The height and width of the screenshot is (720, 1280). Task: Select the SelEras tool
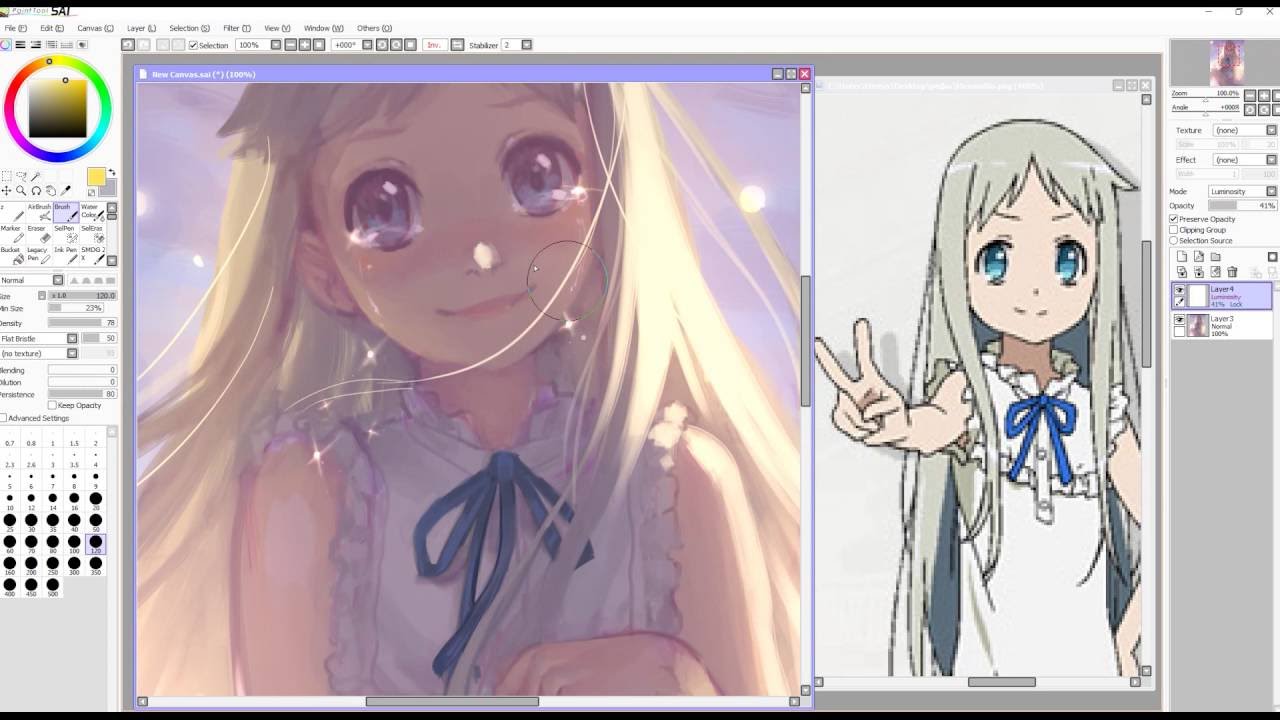point(92,234)
